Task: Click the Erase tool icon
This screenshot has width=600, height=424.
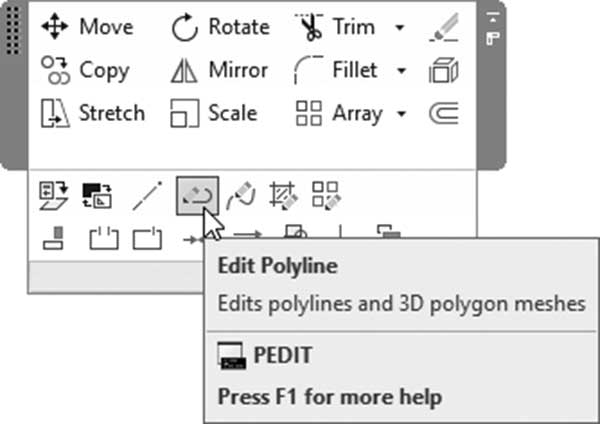Action: point(444,27)
